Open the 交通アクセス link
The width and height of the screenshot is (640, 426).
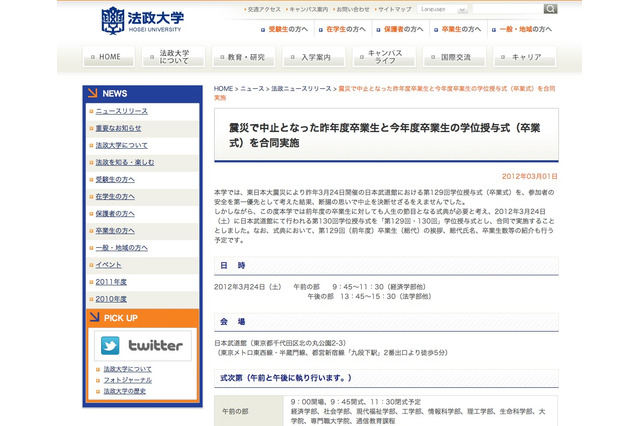(x=264, y=9)
